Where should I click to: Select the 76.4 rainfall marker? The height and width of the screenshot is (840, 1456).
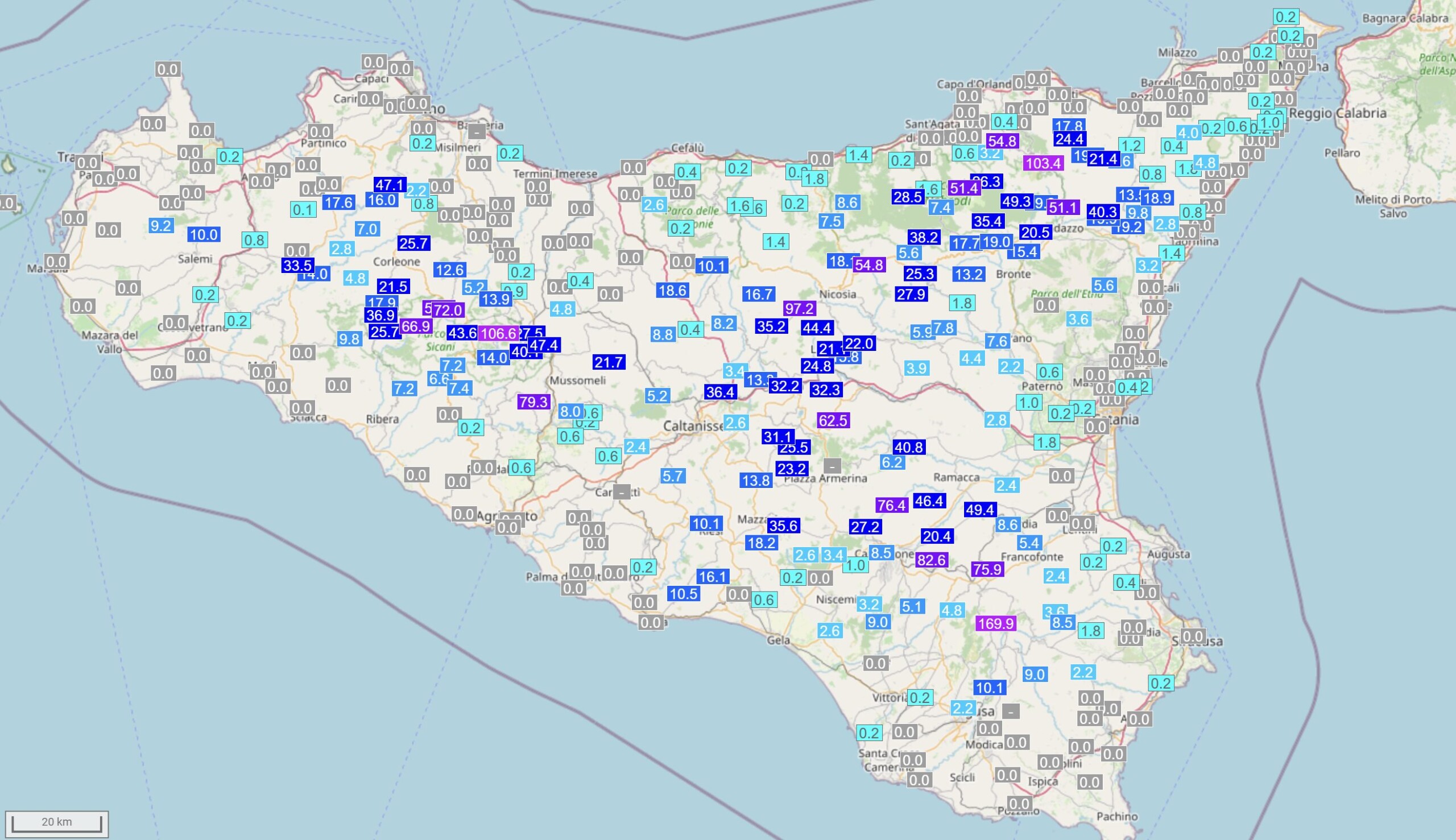891,506
